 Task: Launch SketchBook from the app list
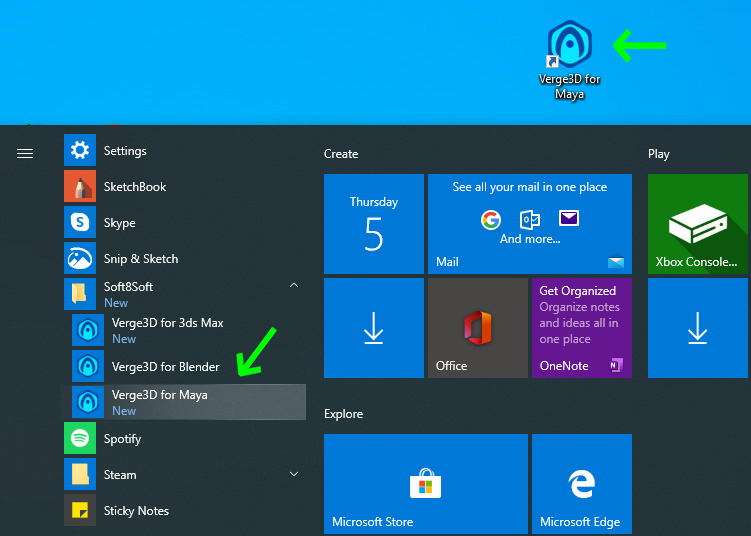pyautogui.click(x=80, y=186)
